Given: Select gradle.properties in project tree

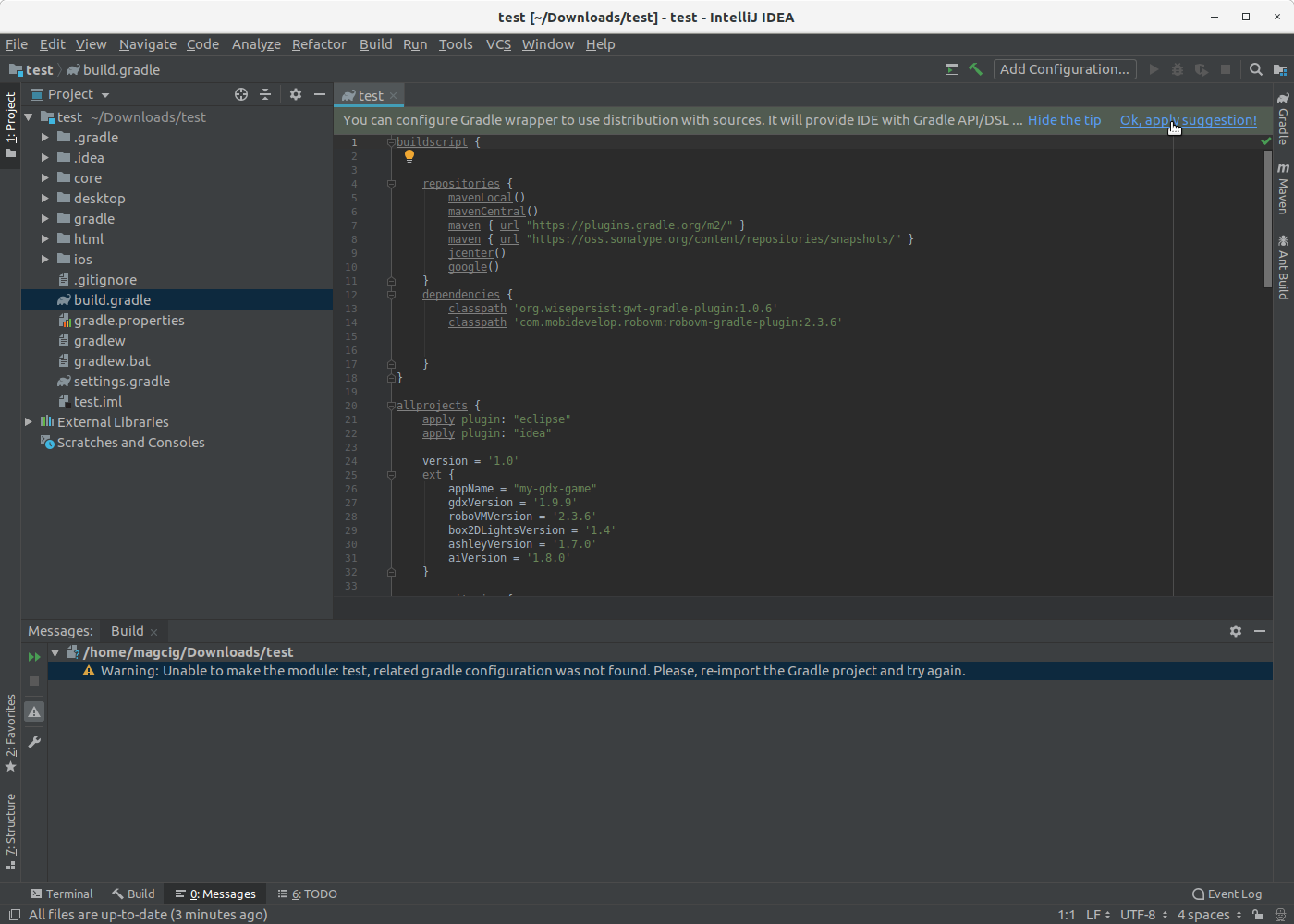Looking at the screenshot, I should [x=129, y=321].
